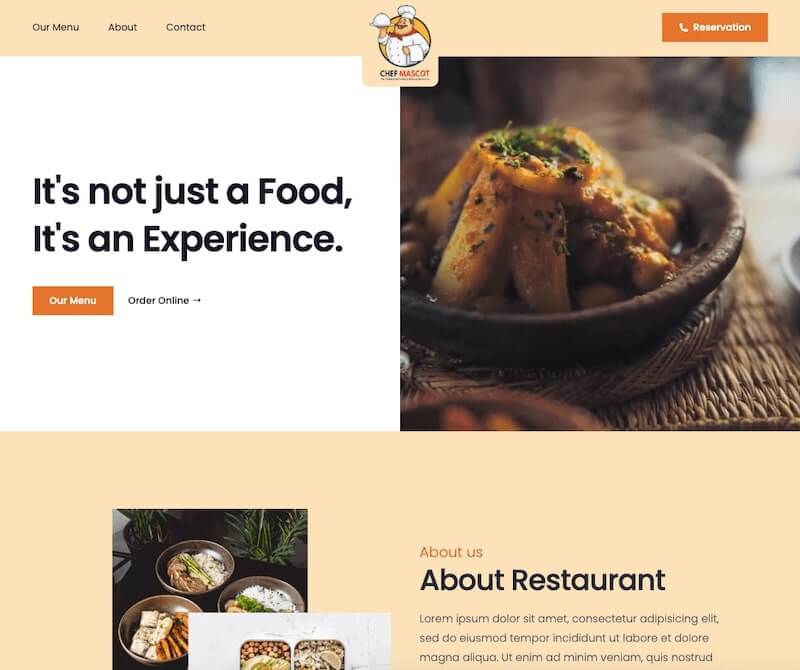Click the orange Our Menu button
Viewport: 800px width, 670px height.
(73, 301)
